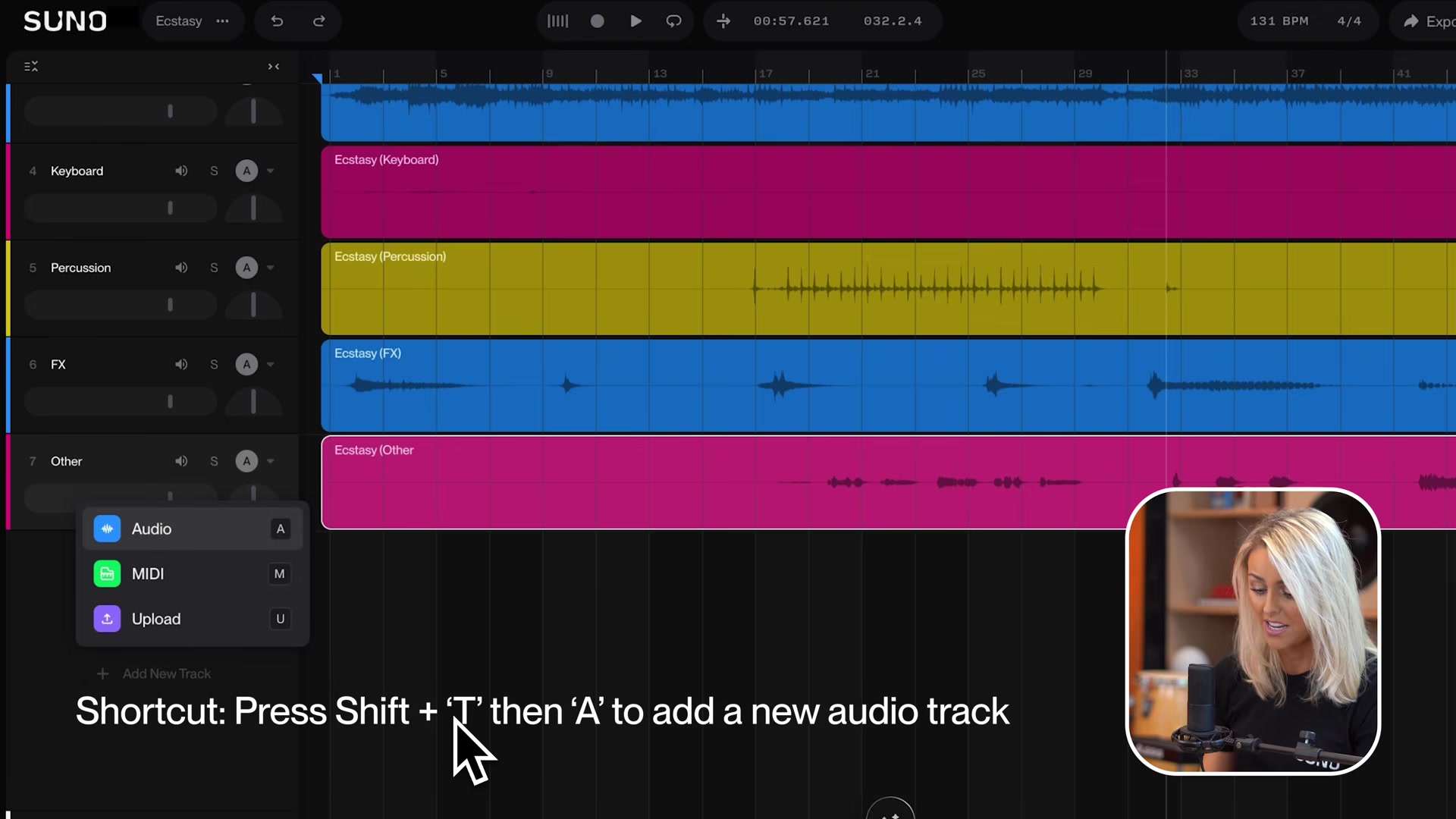Select the Ecstasy (Keyboard) clip
1456x819 pixels.
pyautogui.click(x=888, y=193)
